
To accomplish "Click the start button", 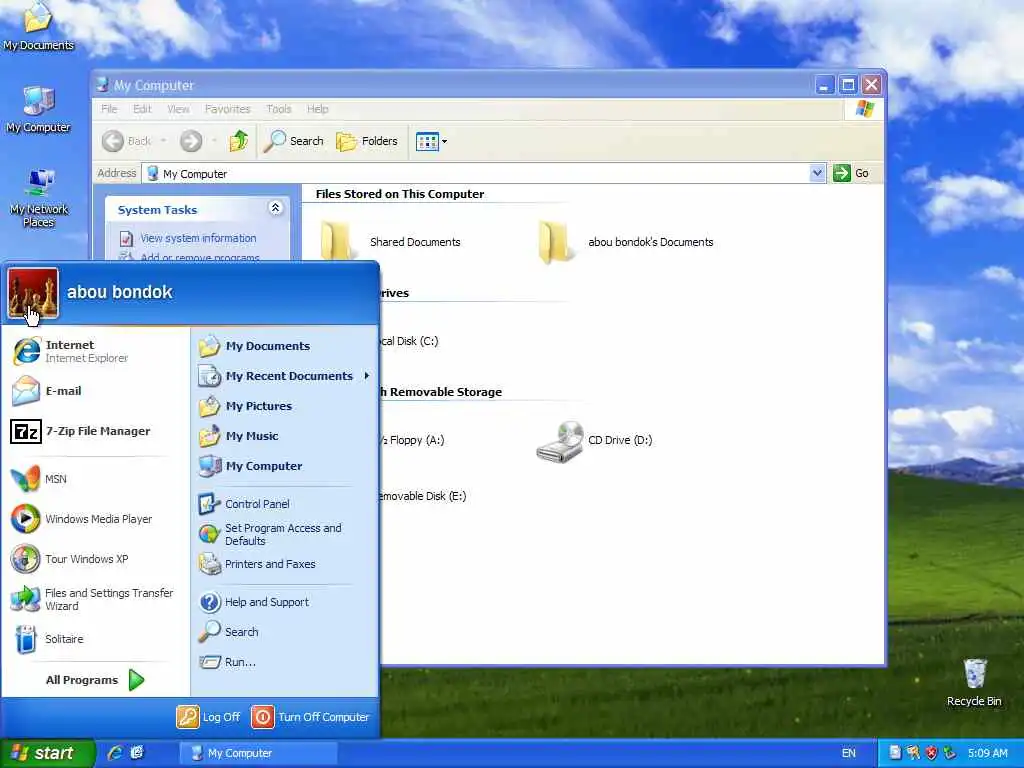I will tap(46, 753).
